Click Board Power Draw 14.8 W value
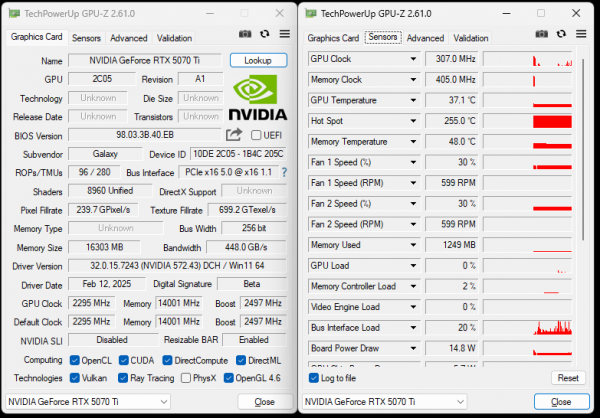Viewport: 600px width, 418px height. pos(452,348)
